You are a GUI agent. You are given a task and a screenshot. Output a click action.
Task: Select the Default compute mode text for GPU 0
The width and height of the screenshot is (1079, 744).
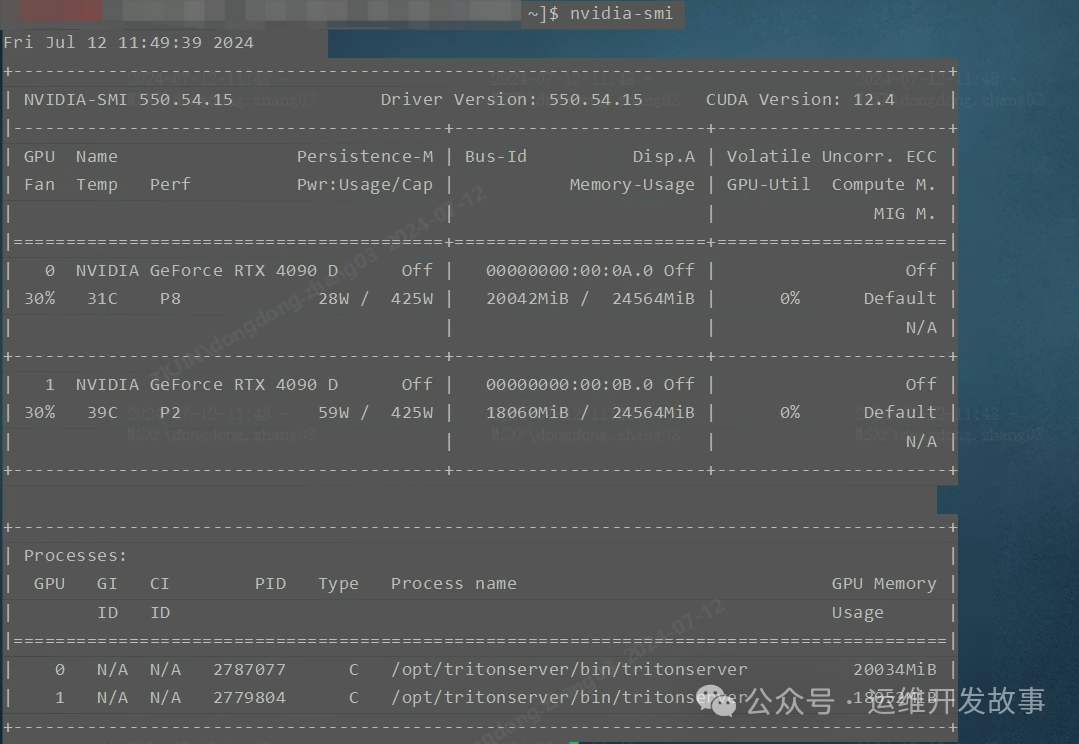pyautogui.click(x=899, y=297)
